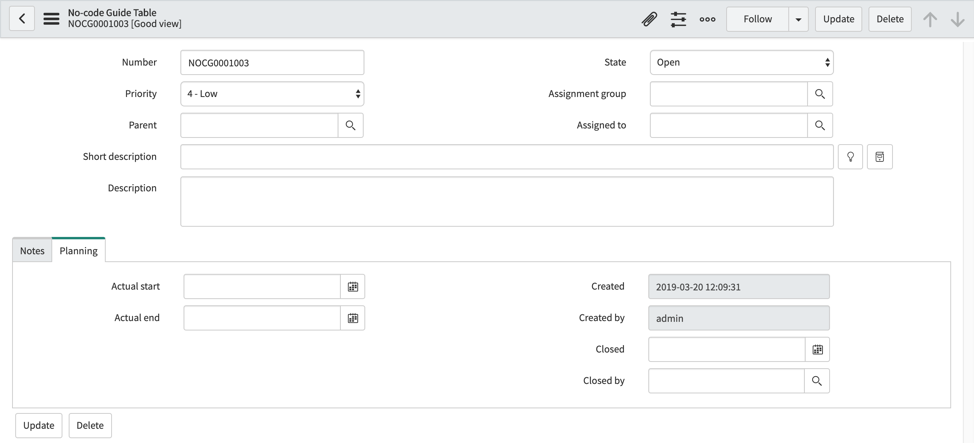Open the Actual start calendar picker
This screenshot has height=443, width=974.
coord(353,287)
